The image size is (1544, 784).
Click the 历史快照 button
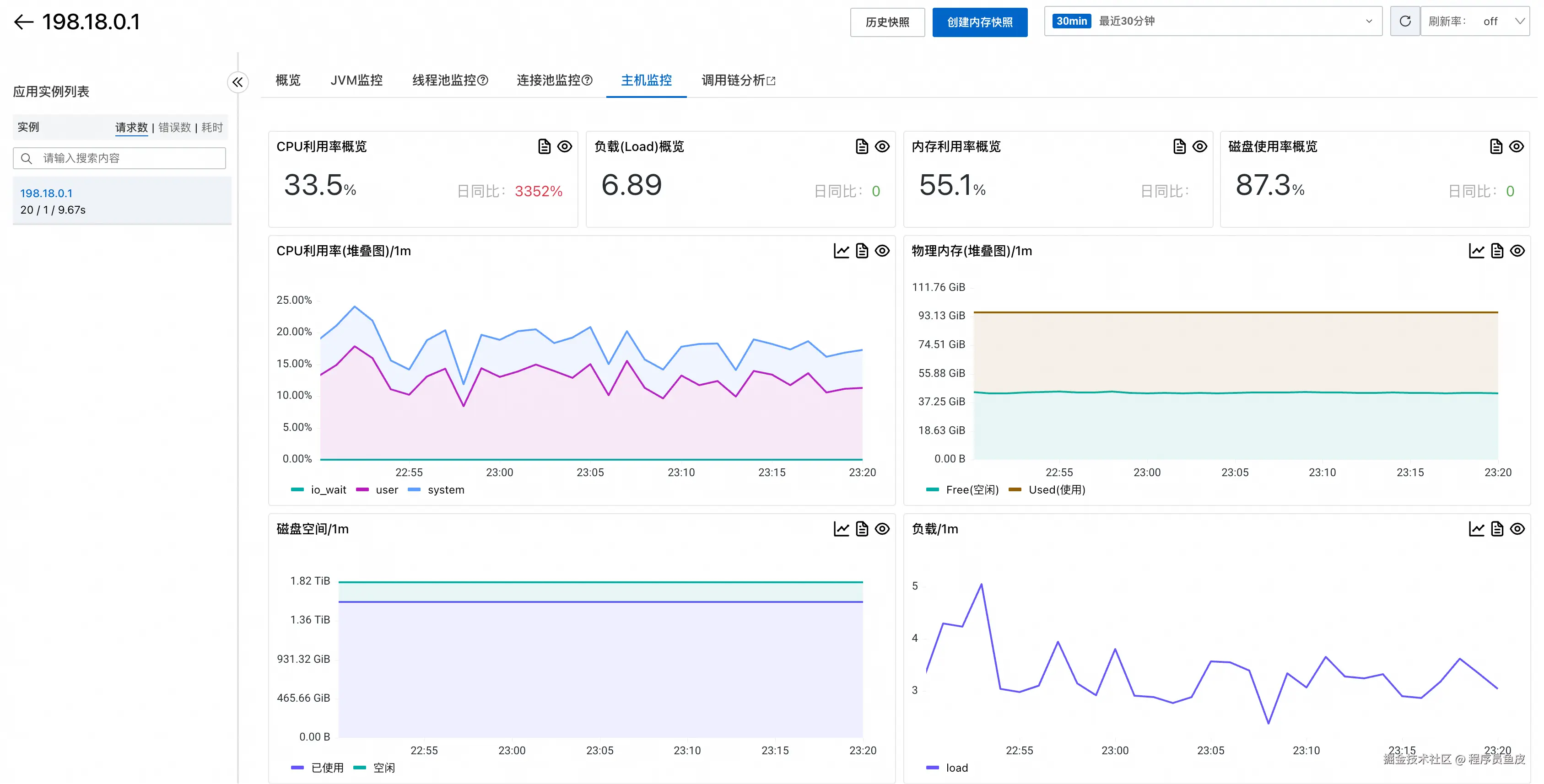887,22
